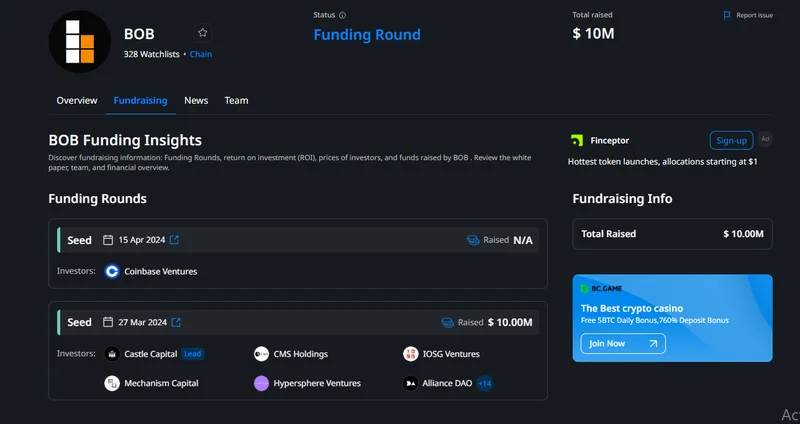Click the '$ 10M' total raised value
Screen dimensions: 800x424
click(593, 34)
